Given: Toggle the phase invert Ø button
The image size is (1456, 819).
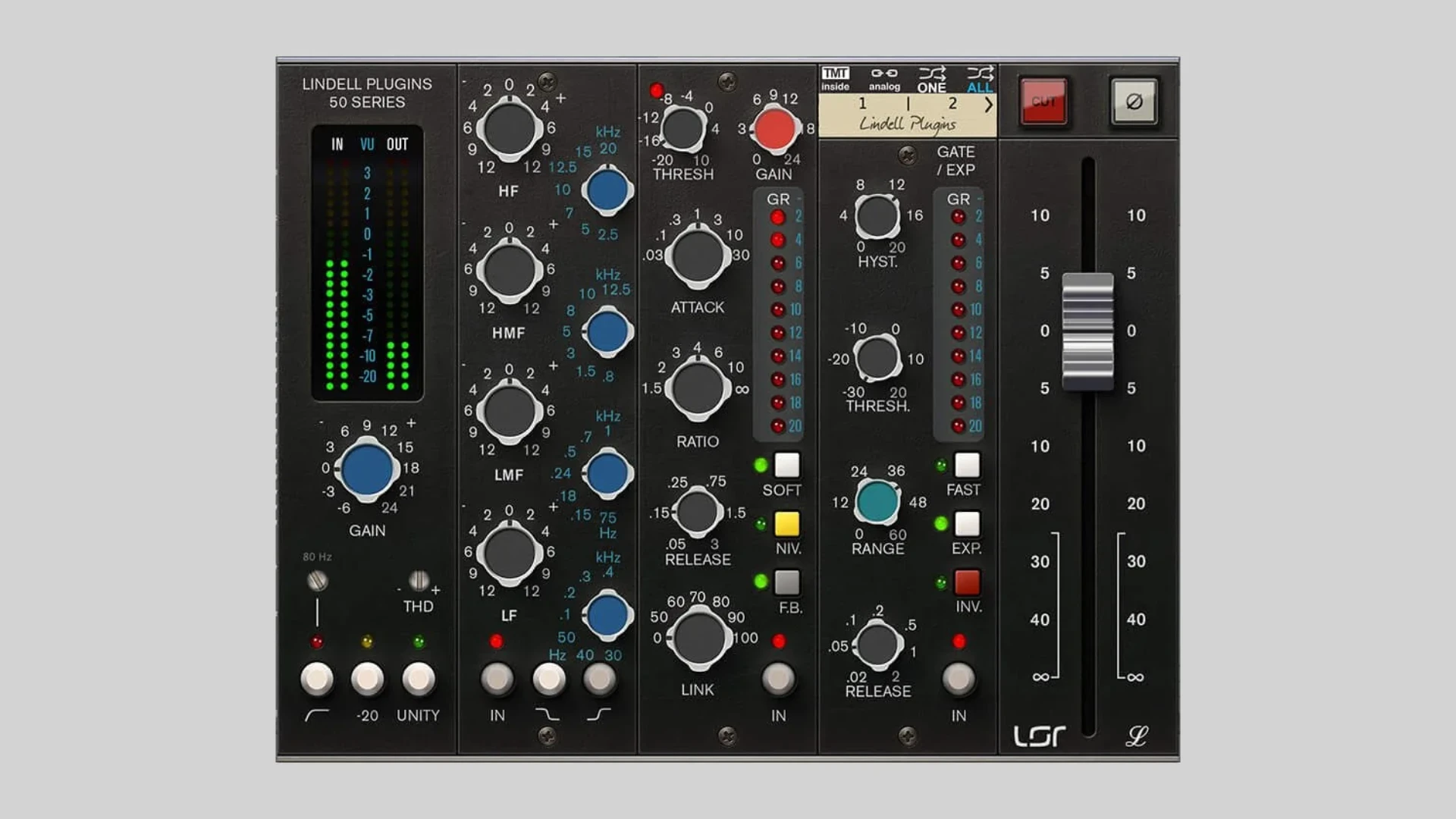Looking at the screenshot, I should 1134,101.
